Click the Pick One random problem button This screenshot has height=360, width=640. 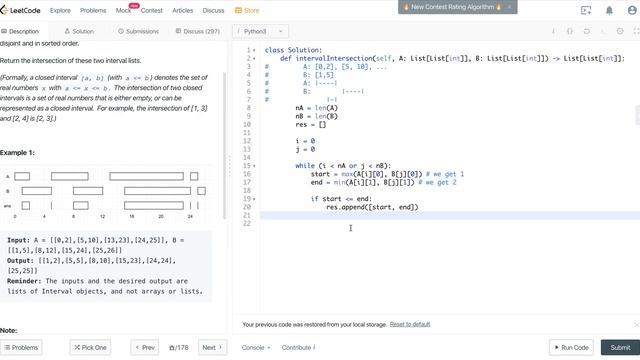pos(90,348)
